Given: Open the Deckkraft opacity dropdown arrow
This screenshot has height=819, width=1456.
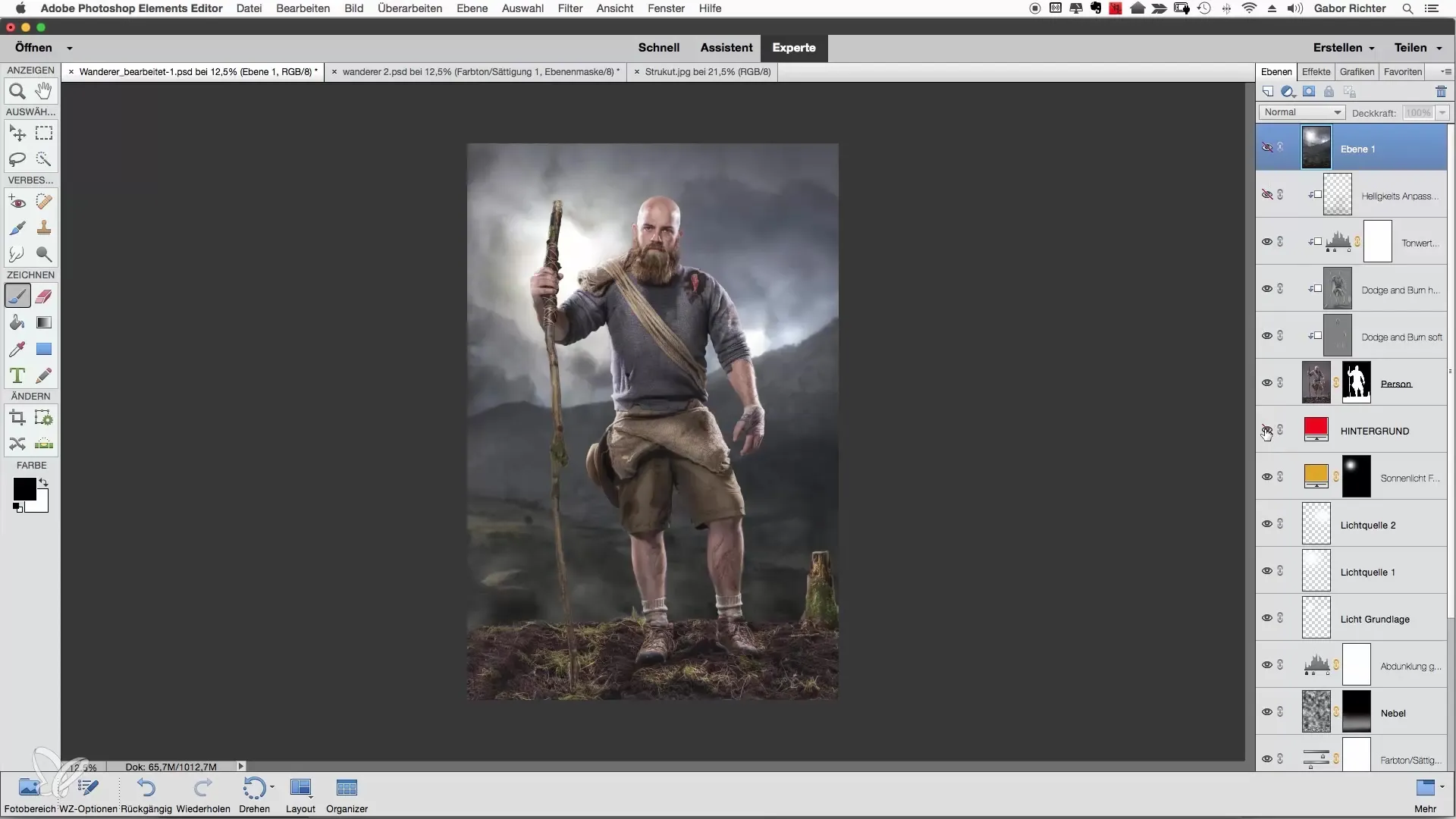Looking at the screenshot, I should coord(1442,112).
